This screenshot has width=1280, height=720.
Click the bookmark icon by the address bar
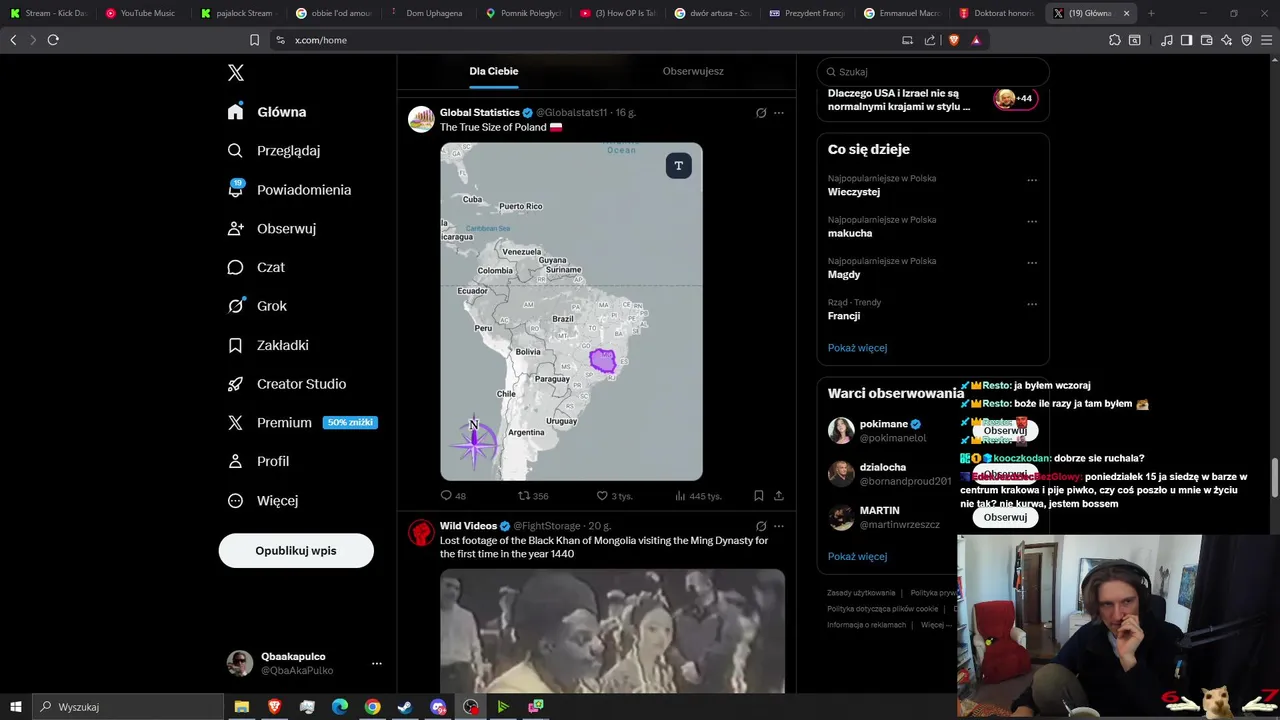pyautogui.click(x=254, y=40)
